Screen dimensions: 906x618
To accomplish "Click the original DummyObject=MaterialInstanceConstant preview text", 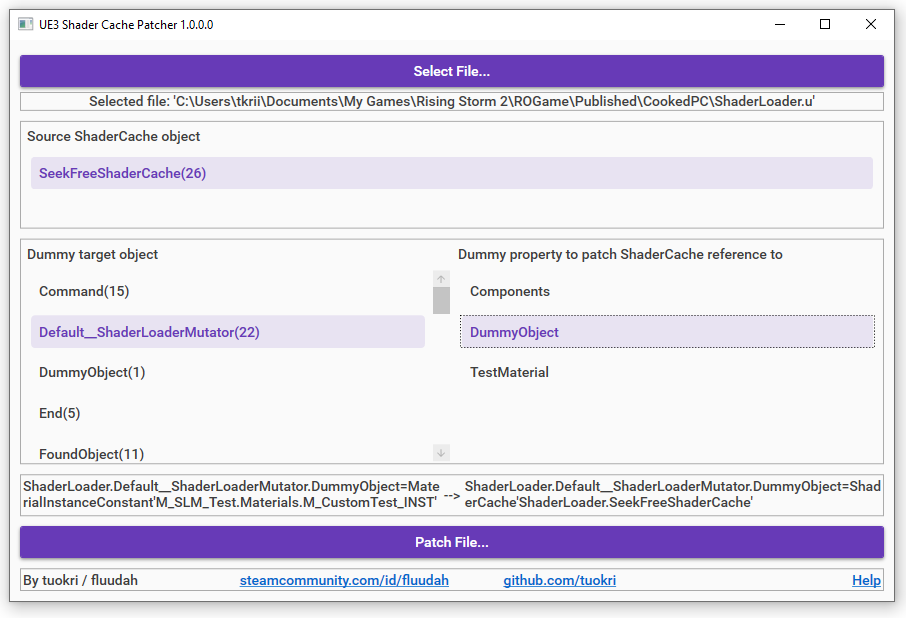I will (x=231, y=494).
